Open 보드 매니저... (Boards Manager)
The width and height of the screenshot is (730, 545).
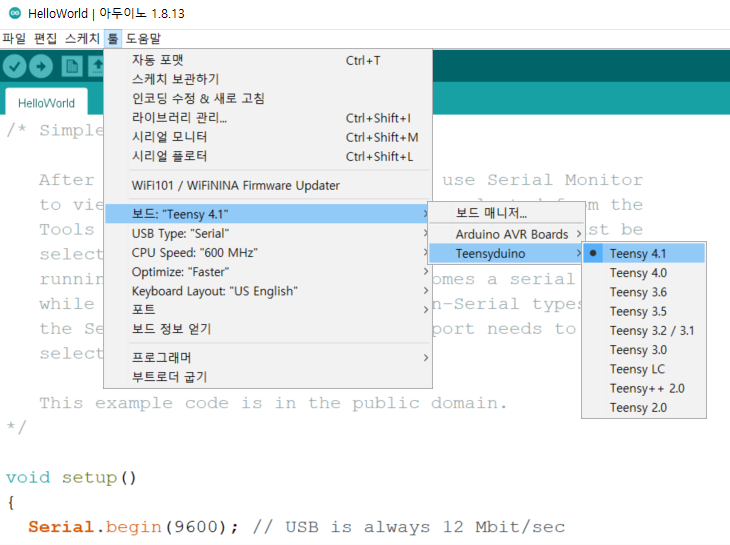(506, 213)
